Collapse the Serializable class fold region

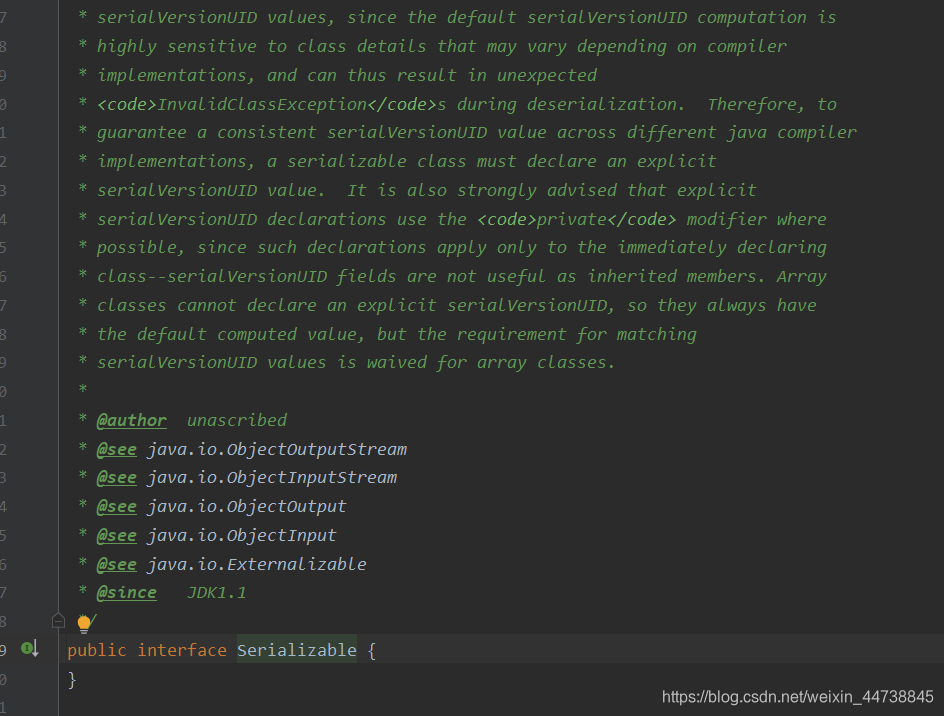(57, 621)
